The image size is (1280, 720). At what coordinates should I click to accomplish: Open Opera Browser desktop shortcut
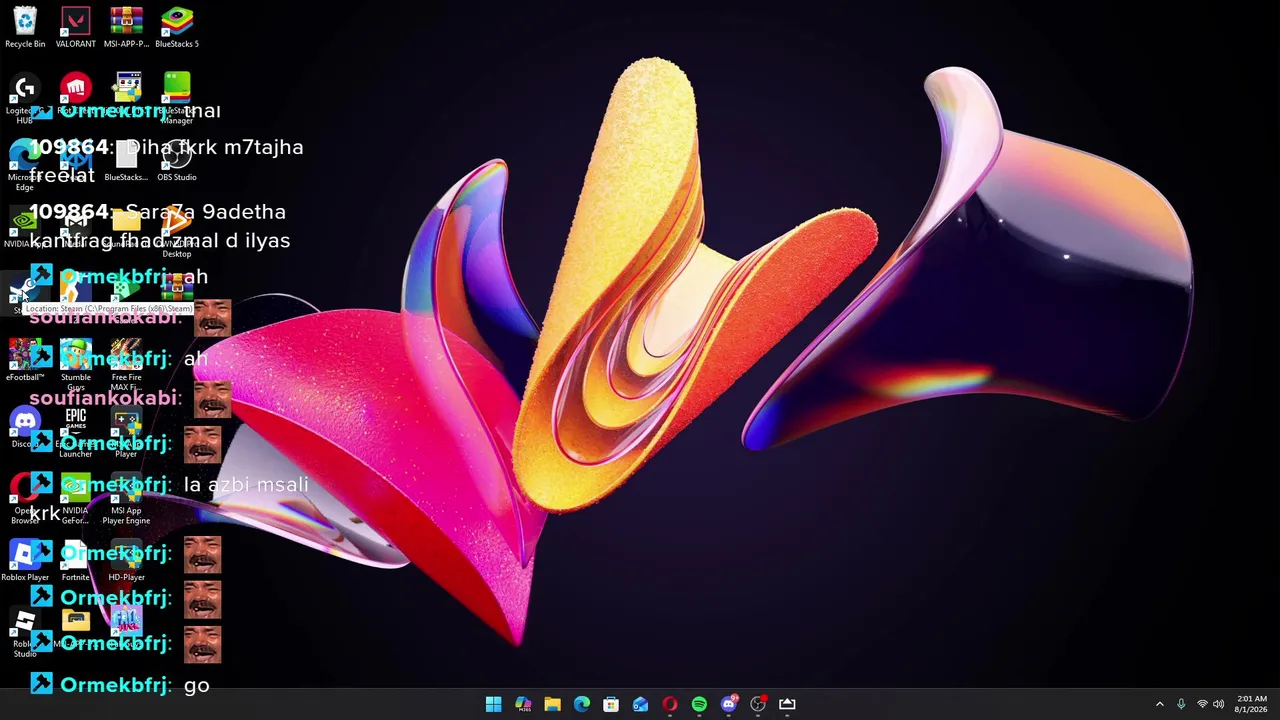pos(25,499)
